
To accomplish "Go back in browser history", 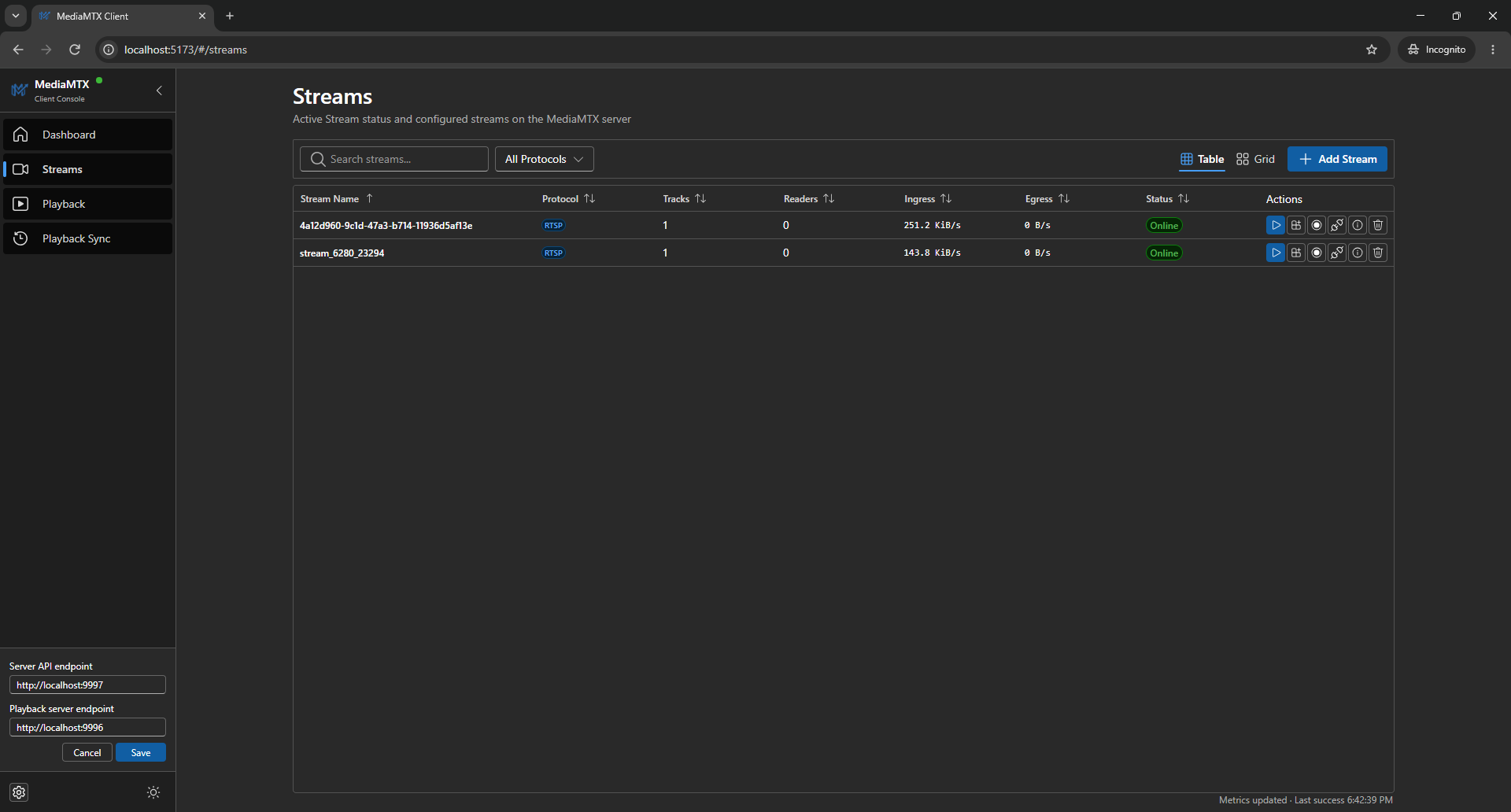I will click(x=18, y=50).
